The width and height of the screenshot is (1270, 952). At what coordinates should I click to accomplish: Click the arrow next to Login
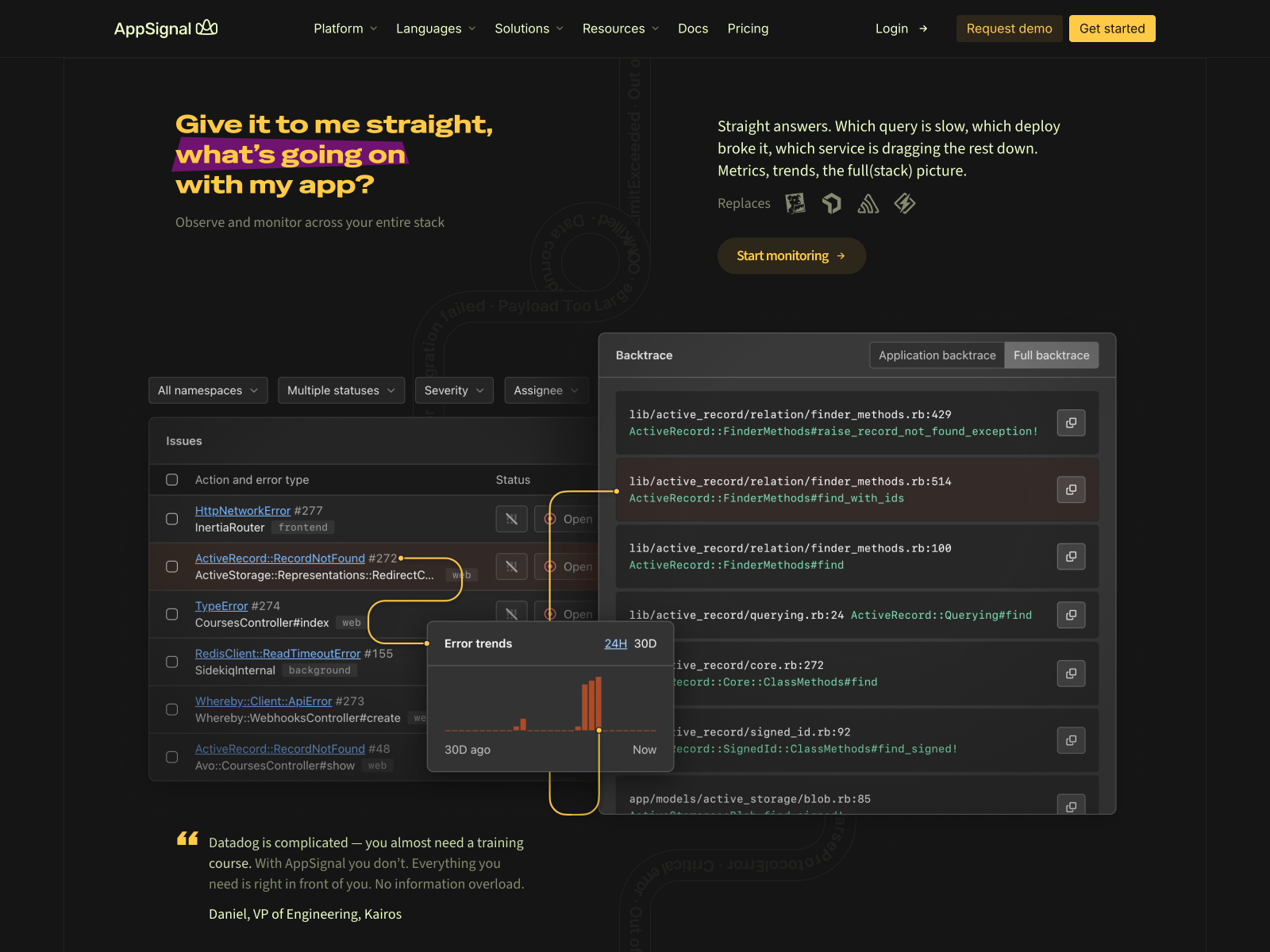point(923,29)
